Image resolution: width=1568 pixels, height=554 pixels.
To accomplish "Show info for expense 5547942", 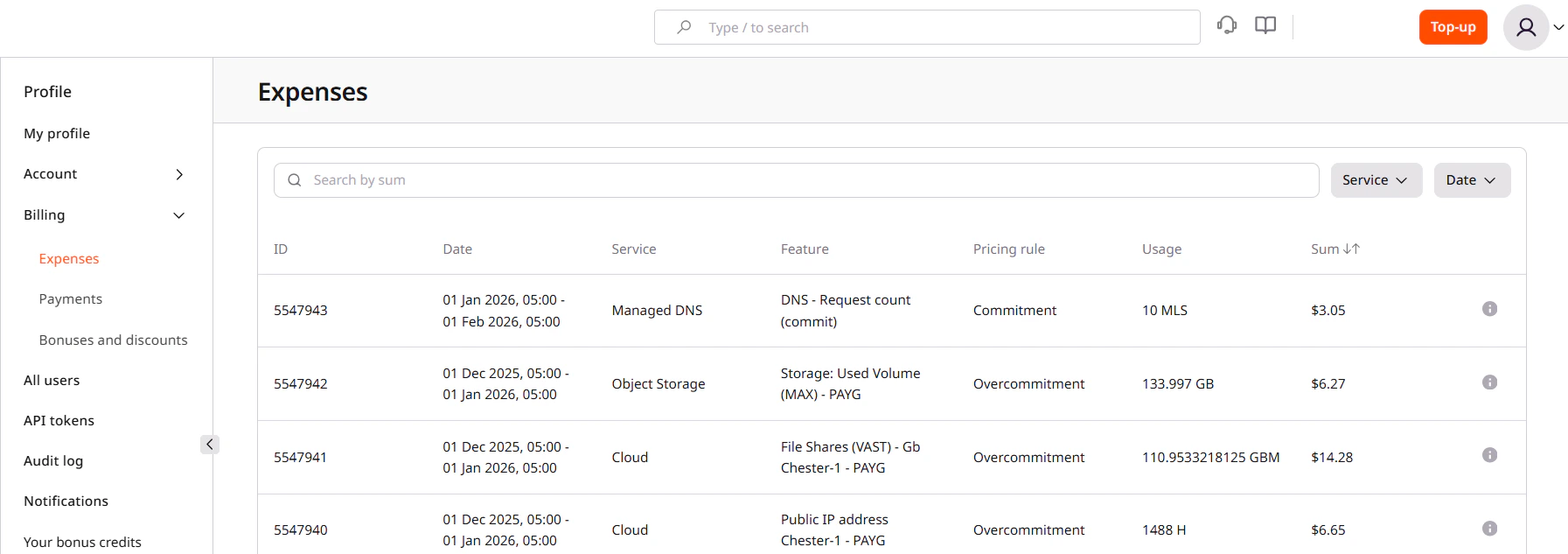I will (x=1489, y=382).
